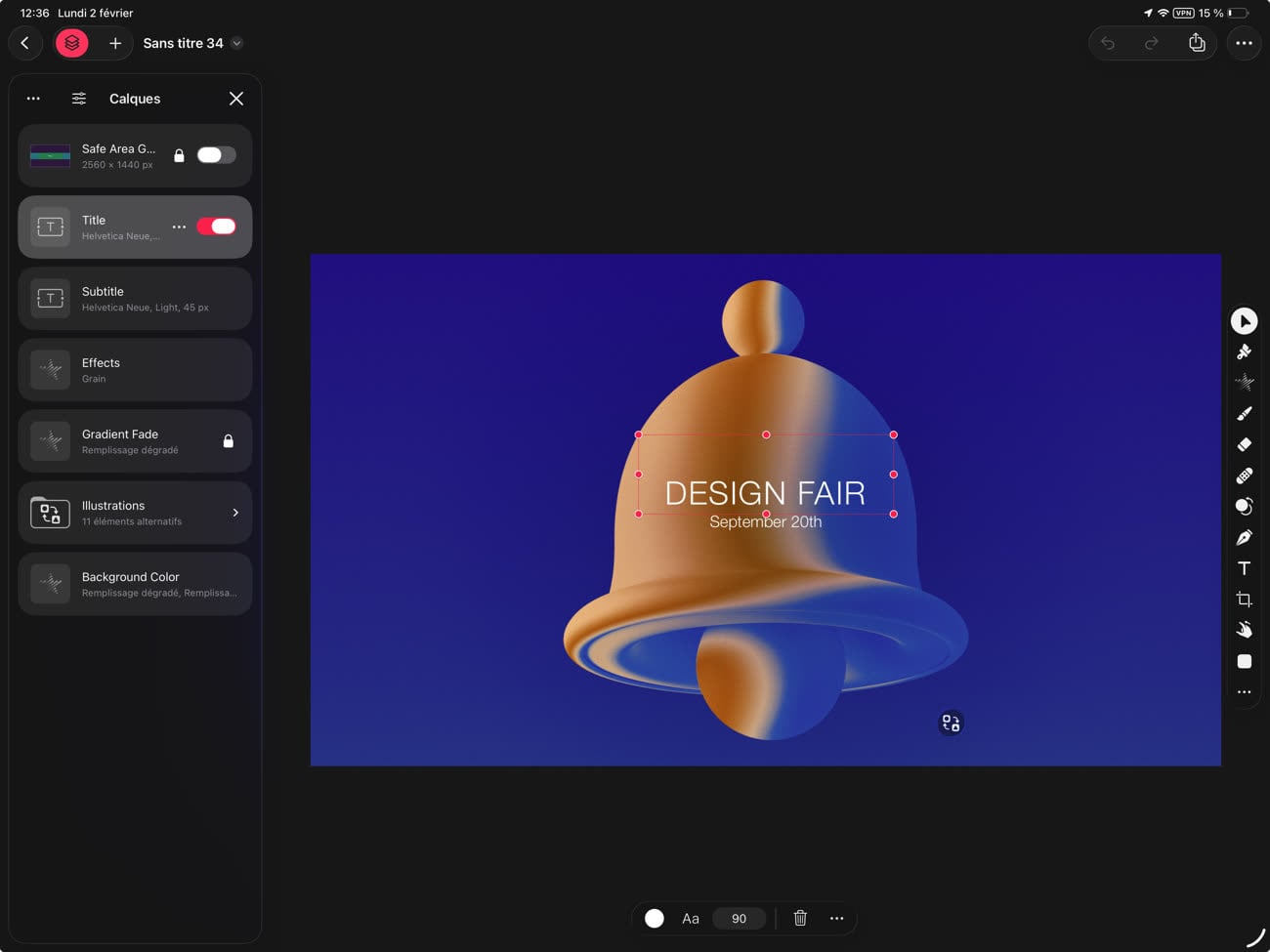Unlock the Gradient Fade layer

[x=228, y=440]
